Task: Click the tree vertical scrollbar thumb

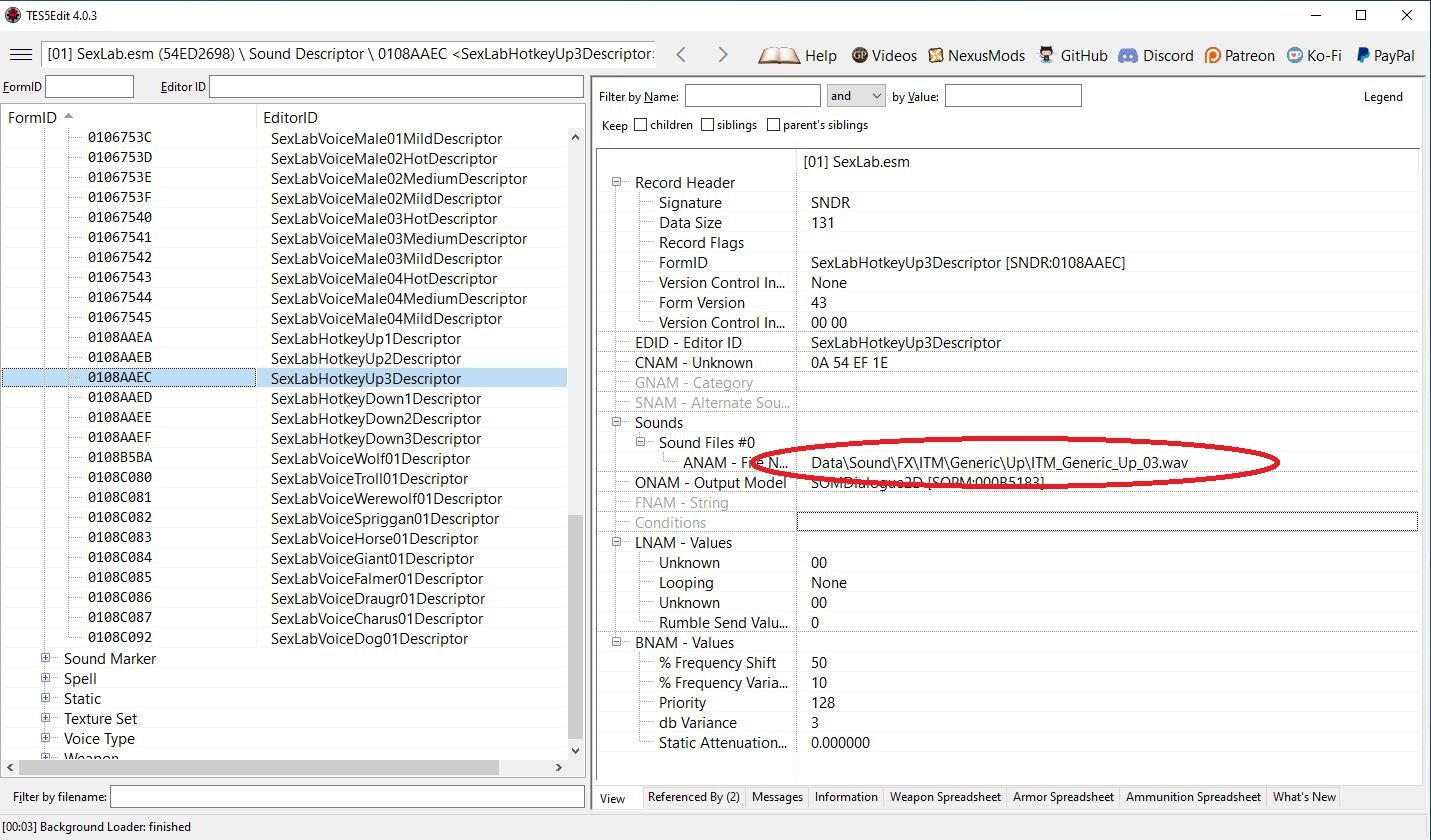Action: pyautogui.click(x=575, y=626)
